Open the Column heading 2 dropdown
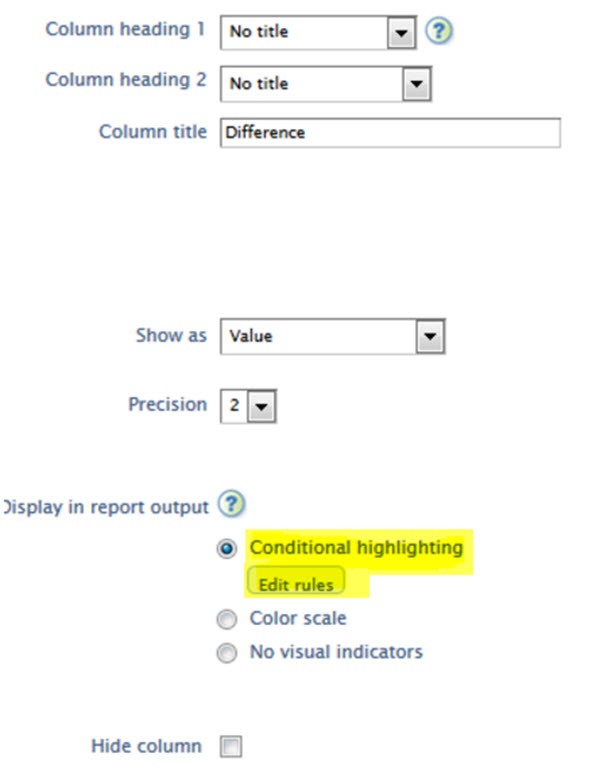 [x=416, y=84]
